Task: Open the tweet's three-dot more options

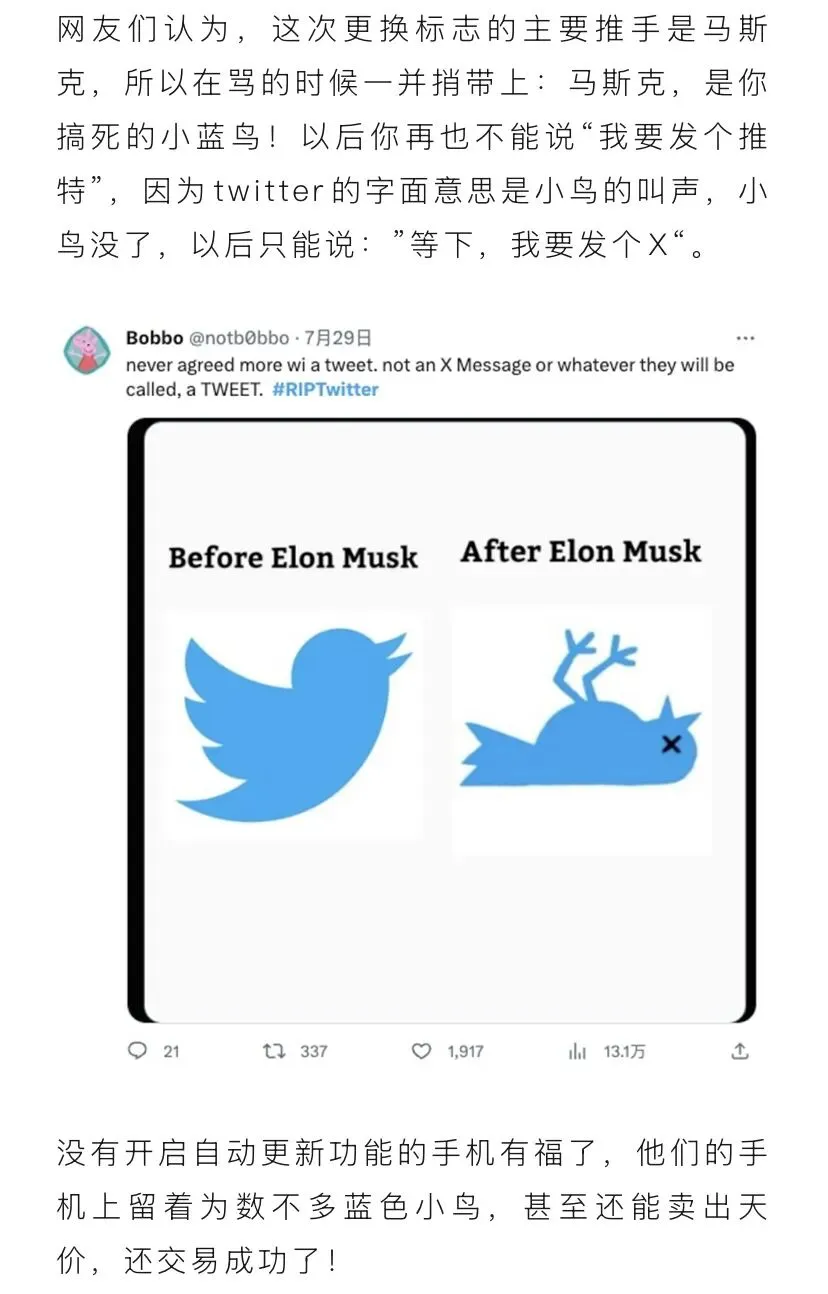Action: (x=745, y=339)
